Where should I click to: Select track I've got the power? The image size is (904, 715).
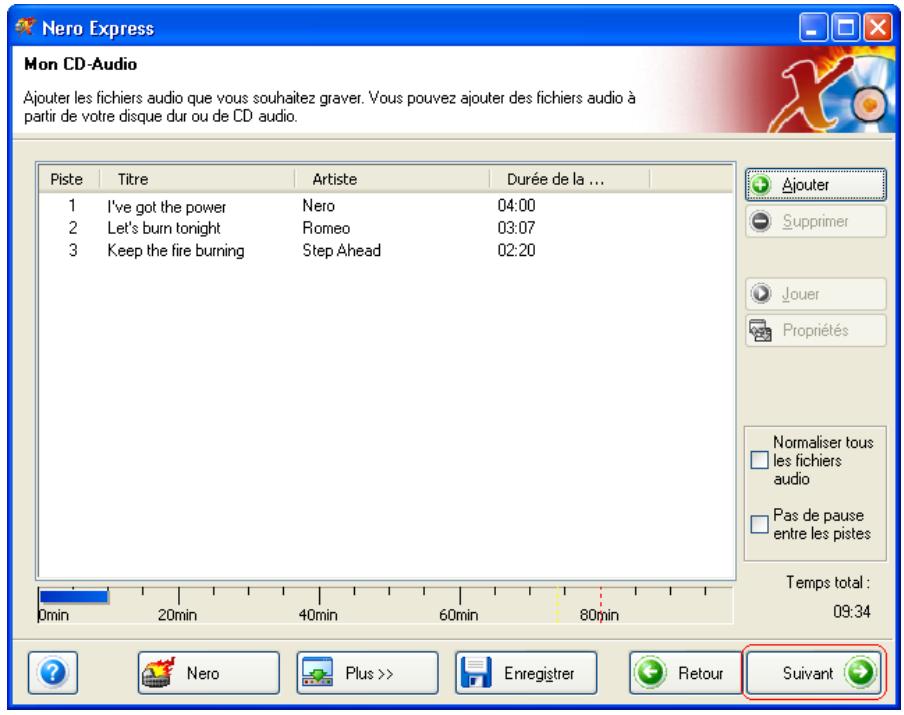[x=167, y=206]
